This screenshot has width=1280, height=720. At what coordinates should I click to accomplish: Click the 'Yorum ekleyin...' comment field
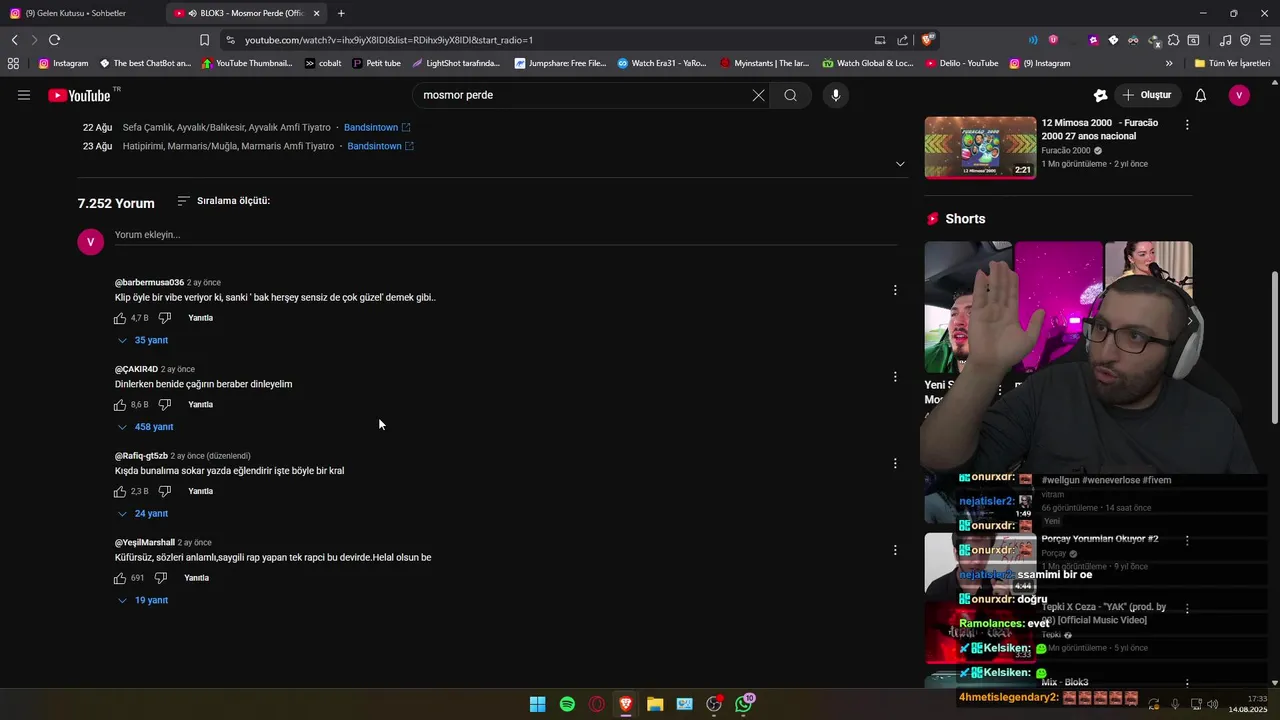506,235
